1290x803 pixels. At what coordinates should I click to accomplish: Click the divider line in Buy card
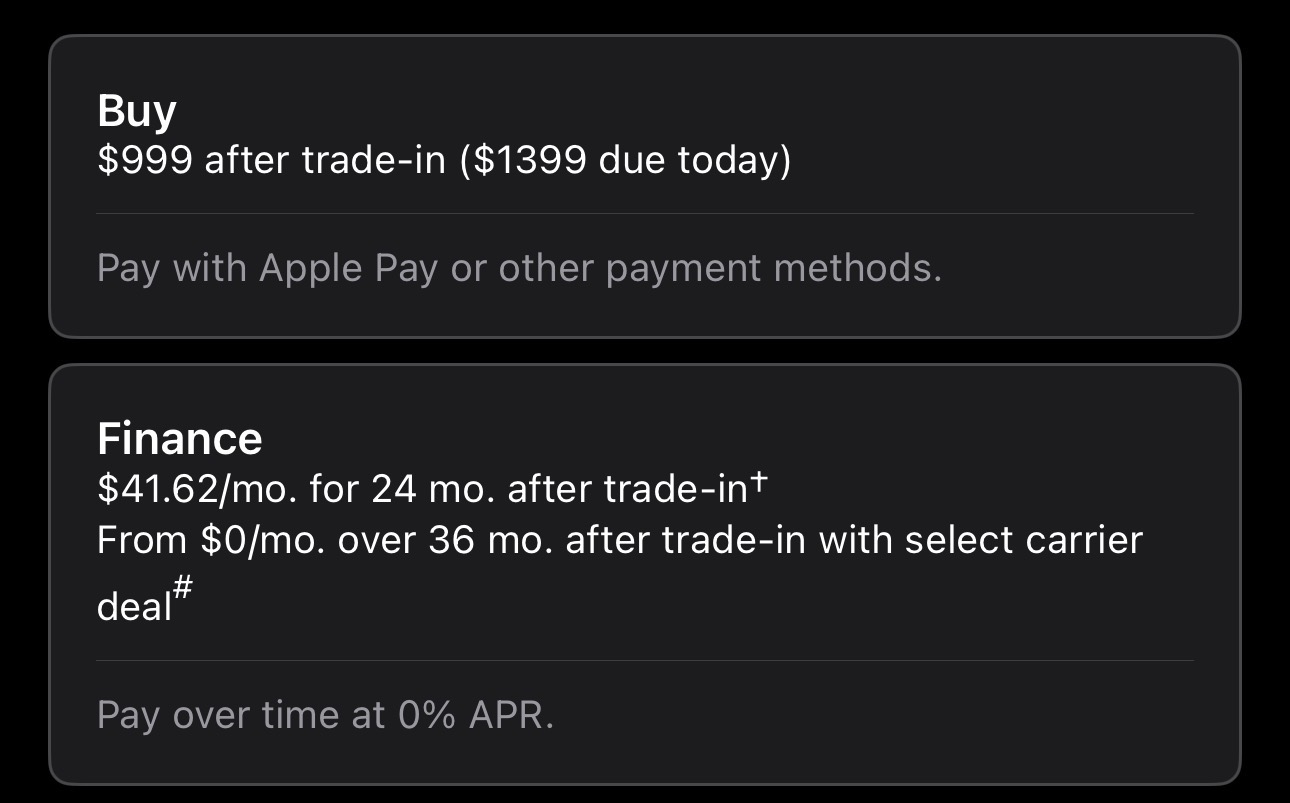pyautogui.click(x=645, y=213)
